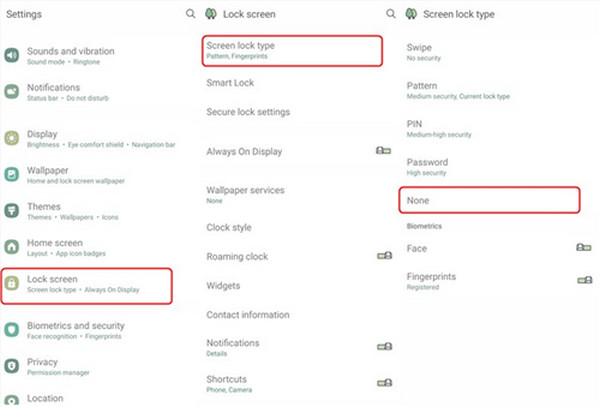Toggle the Shortcuts Phone, Camera switch

[385, 383]
